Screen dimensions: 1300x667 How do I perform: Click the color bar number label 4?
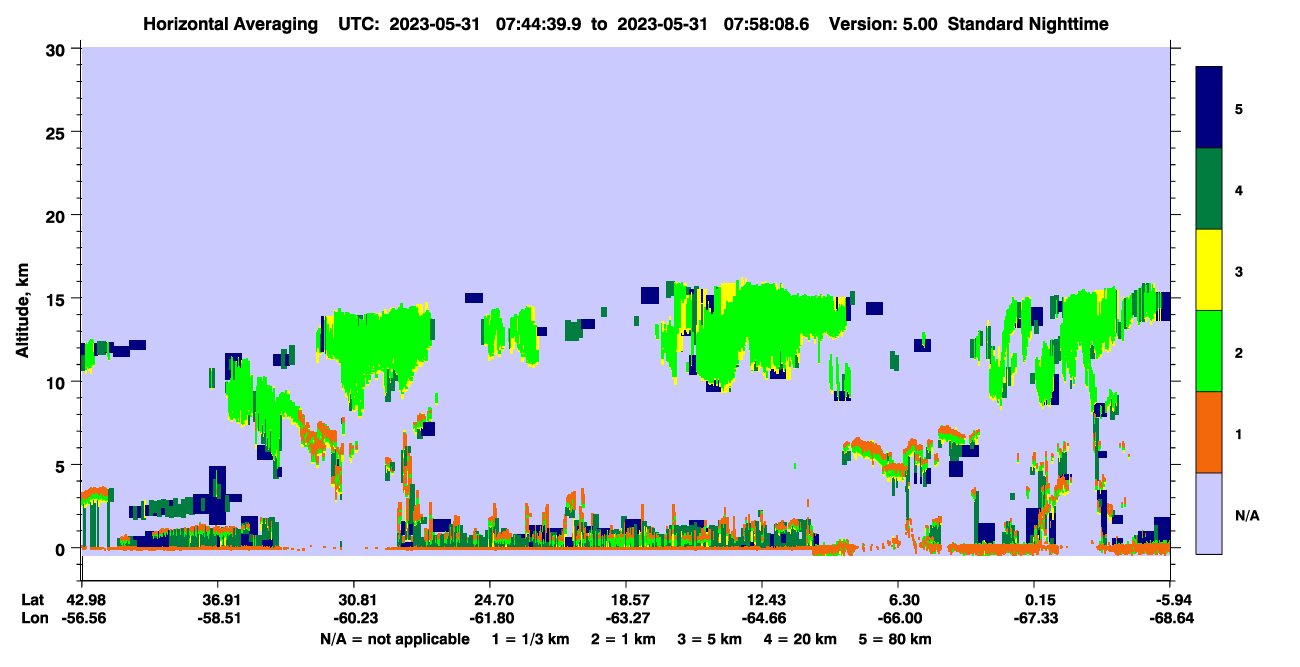tap(1239, 189)
